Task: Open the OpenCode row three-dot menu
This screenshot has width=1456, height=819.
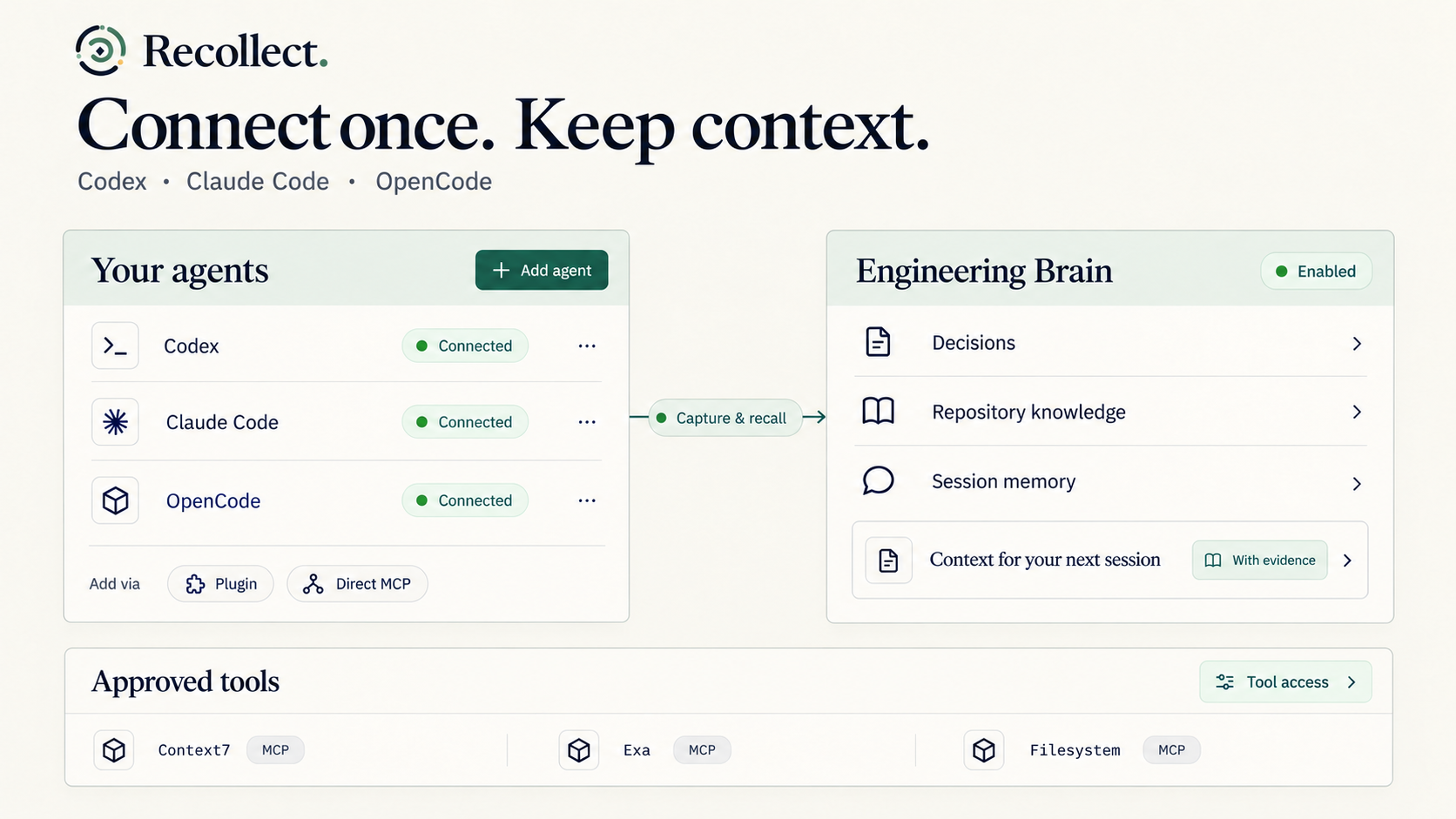Action: (x=587, y=500)
